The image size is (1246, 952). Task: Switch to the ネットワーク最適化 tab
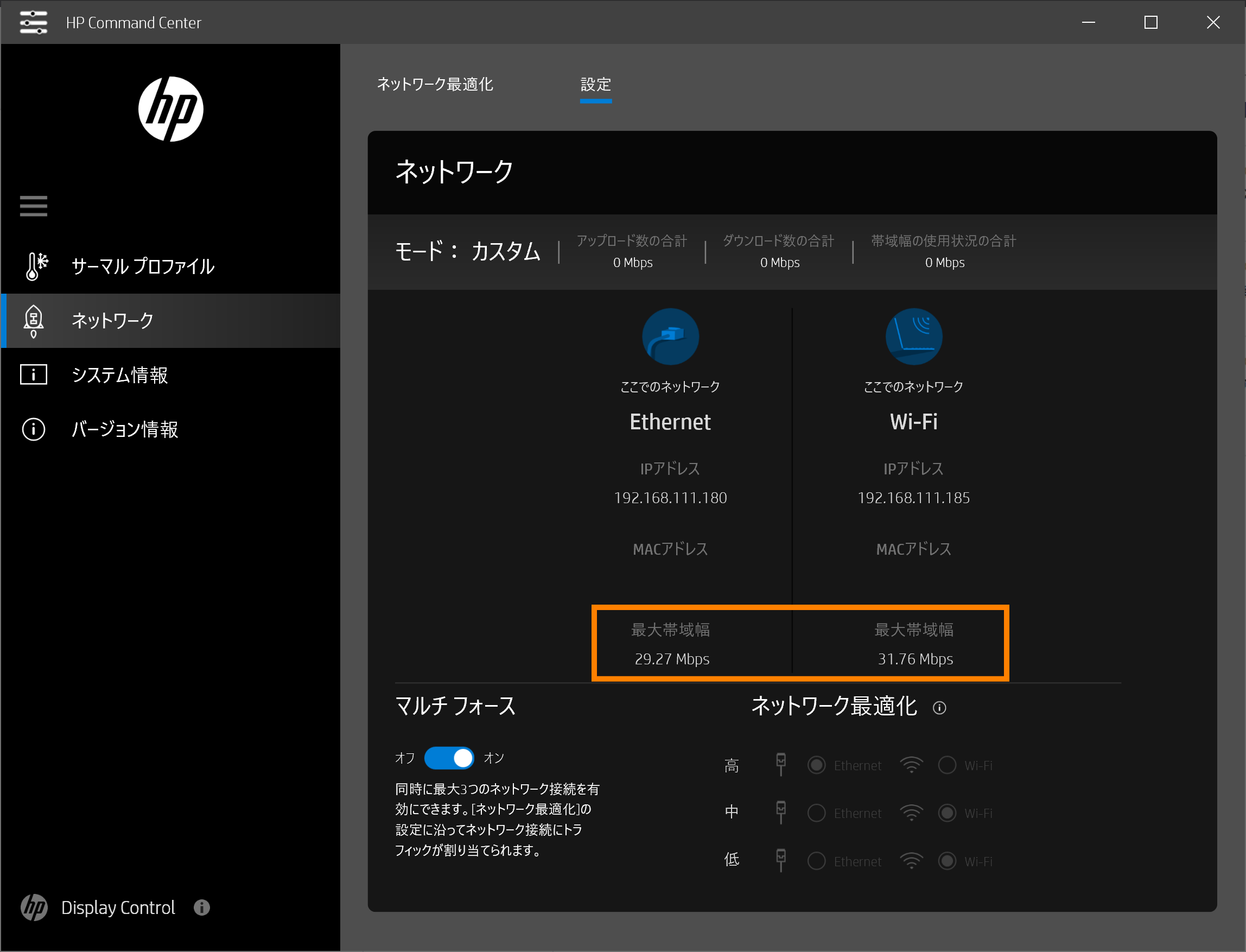[x=435, y=85]
